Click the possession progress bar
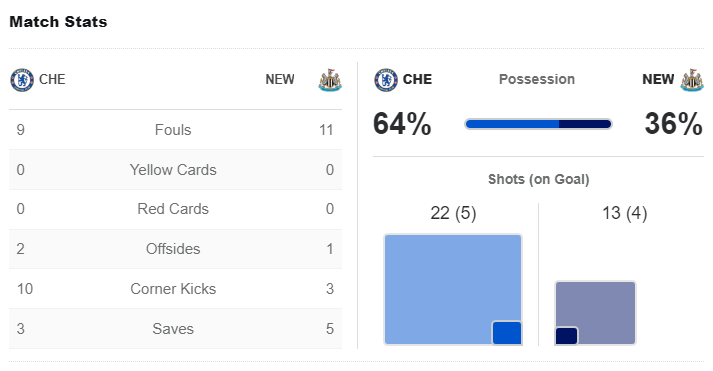 [538, 124]
